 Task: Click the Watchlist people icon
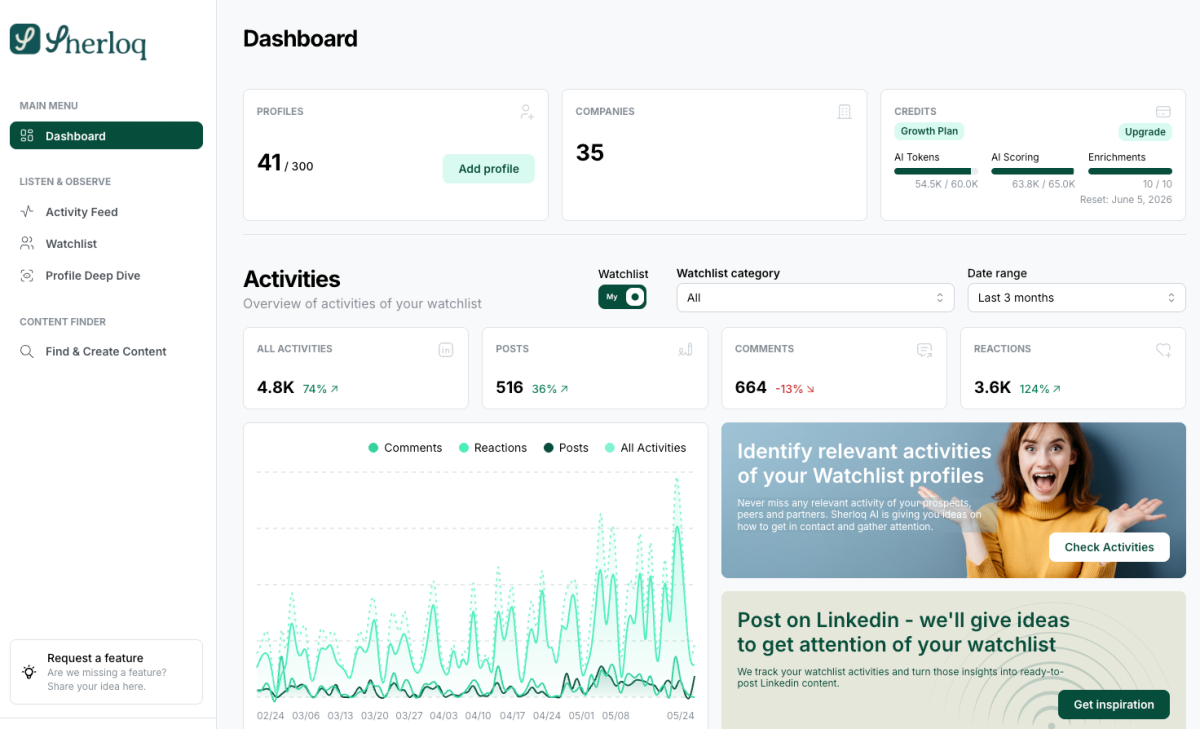pos(27,244)
